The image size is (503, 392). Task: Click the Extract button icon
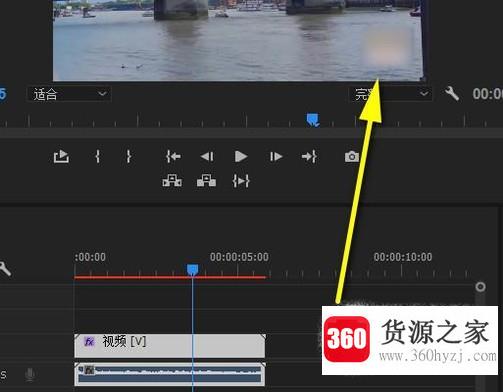pos(206,181)
